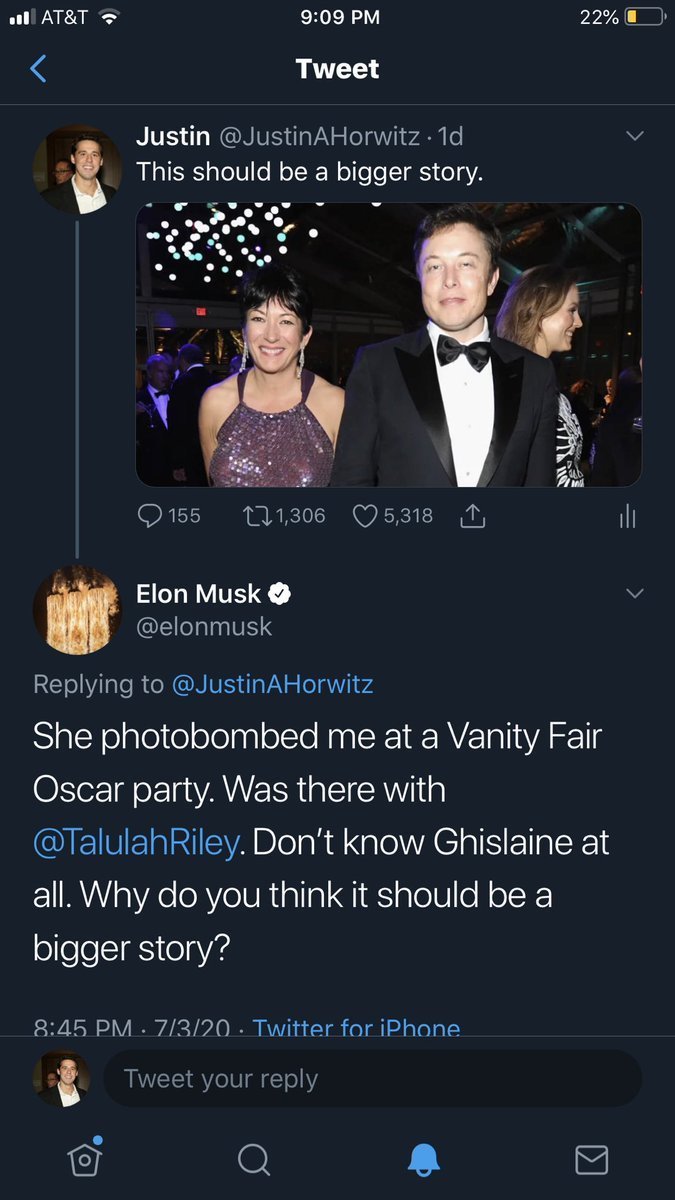
Task: Tap the Twitter for iPhone link
Action: point(356,1026)
